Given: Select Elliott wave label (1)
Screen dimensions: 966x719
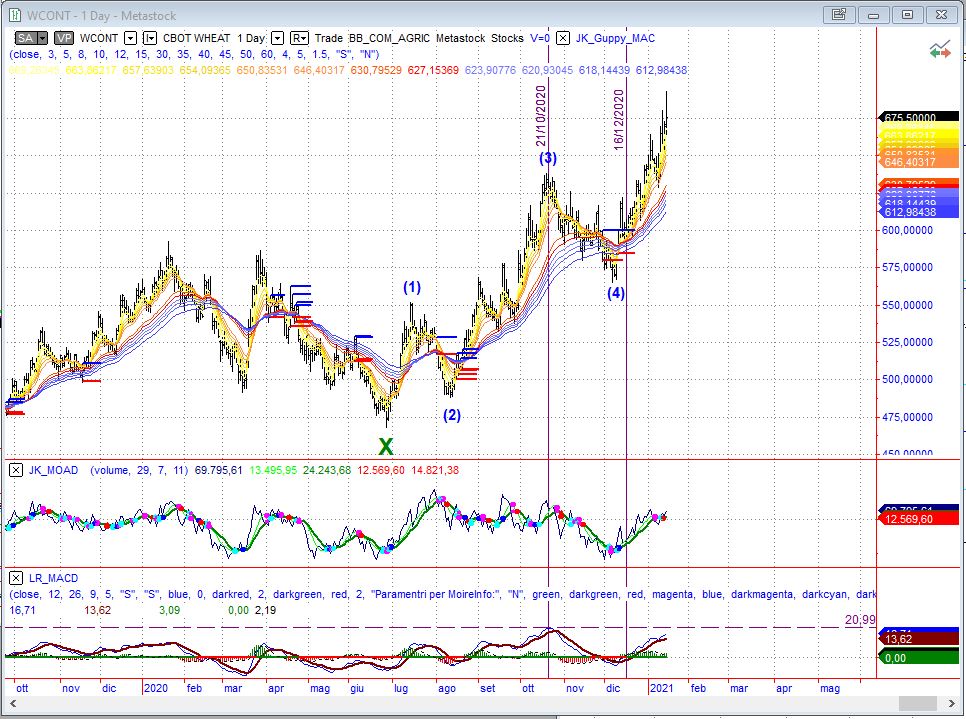Looking at the screenshot, I should [412, 287].
